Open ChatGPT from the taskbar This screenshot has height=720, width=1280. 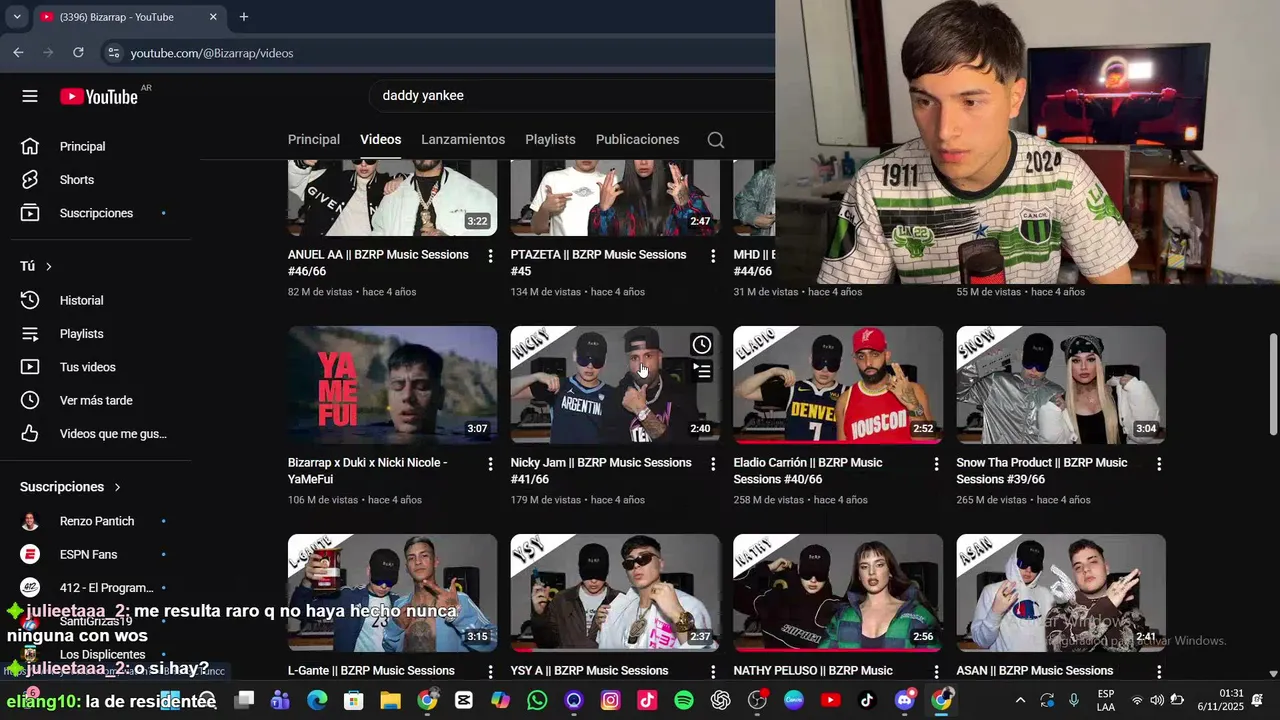point(720,700)
